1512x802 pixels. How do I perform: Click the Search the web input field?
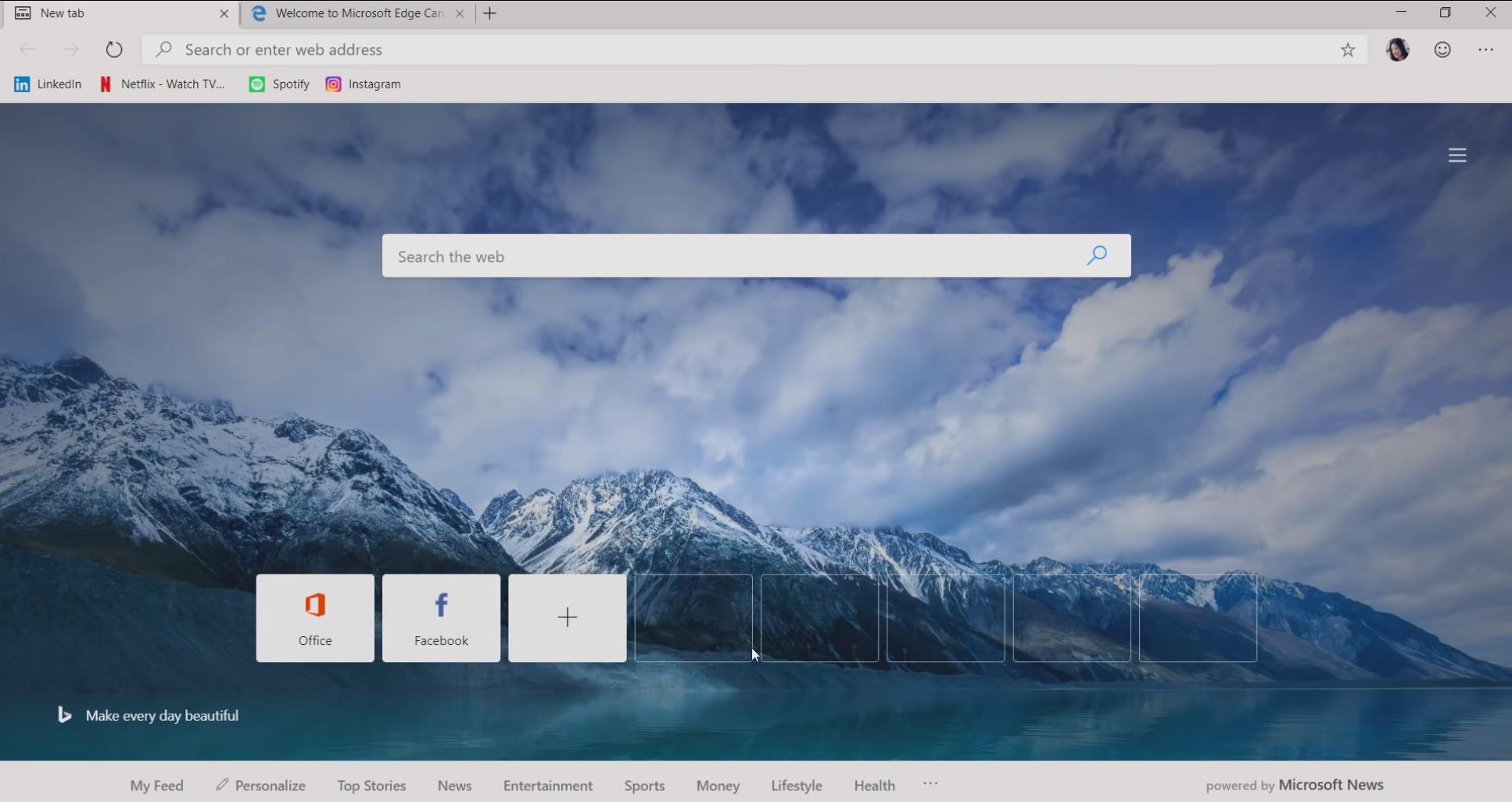tap(735, 256)
